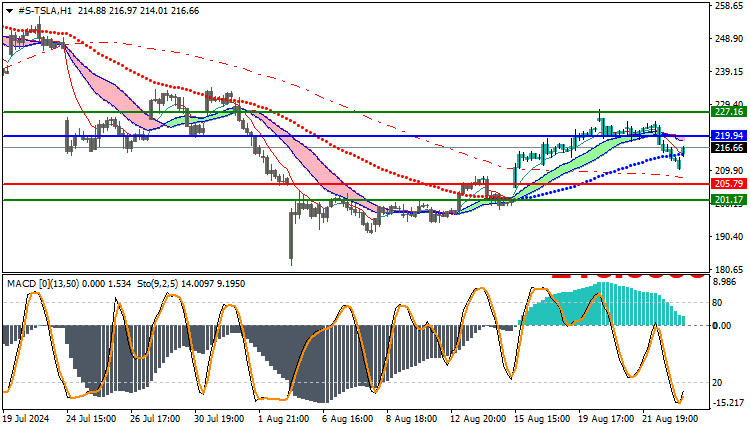This screenshot has height=430, width=750.
Task: Click the 180.65 bottom price scale value
Action: coord(728,269)
